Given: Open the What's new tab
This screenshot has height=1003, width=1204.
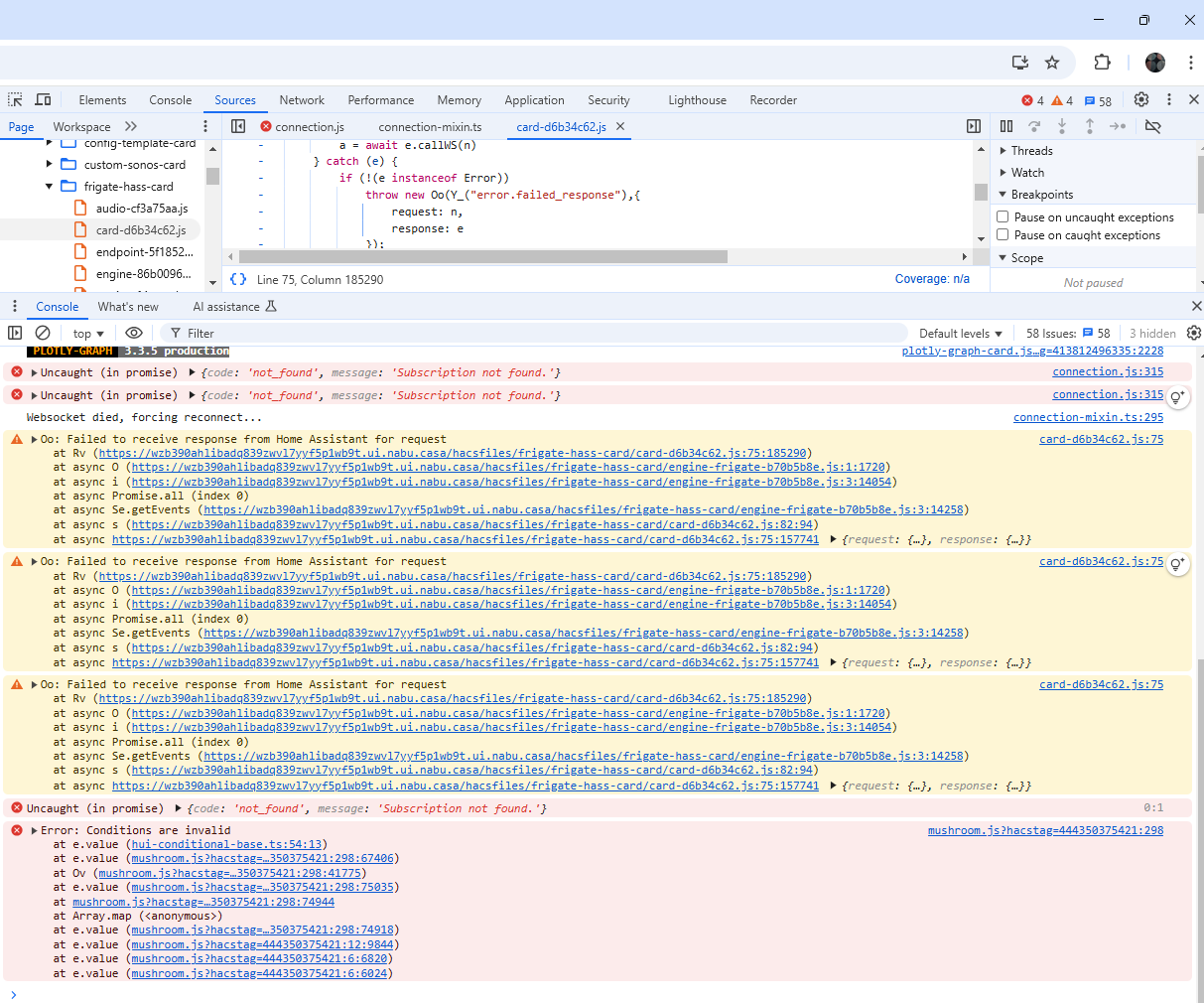Looking at the screenshot, I should pos(127,306).
